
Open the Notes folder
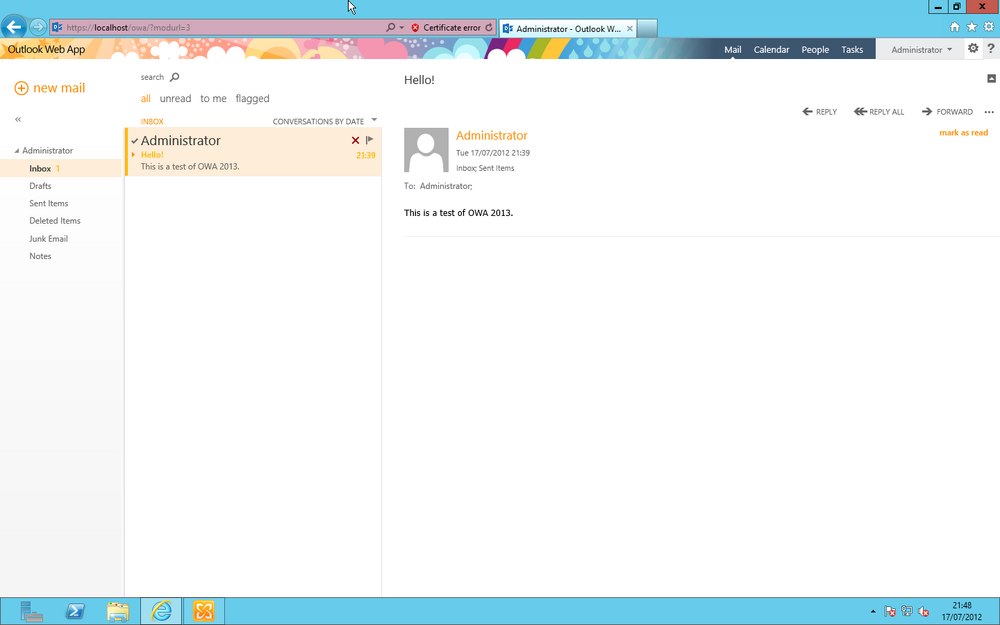(40, 256)
